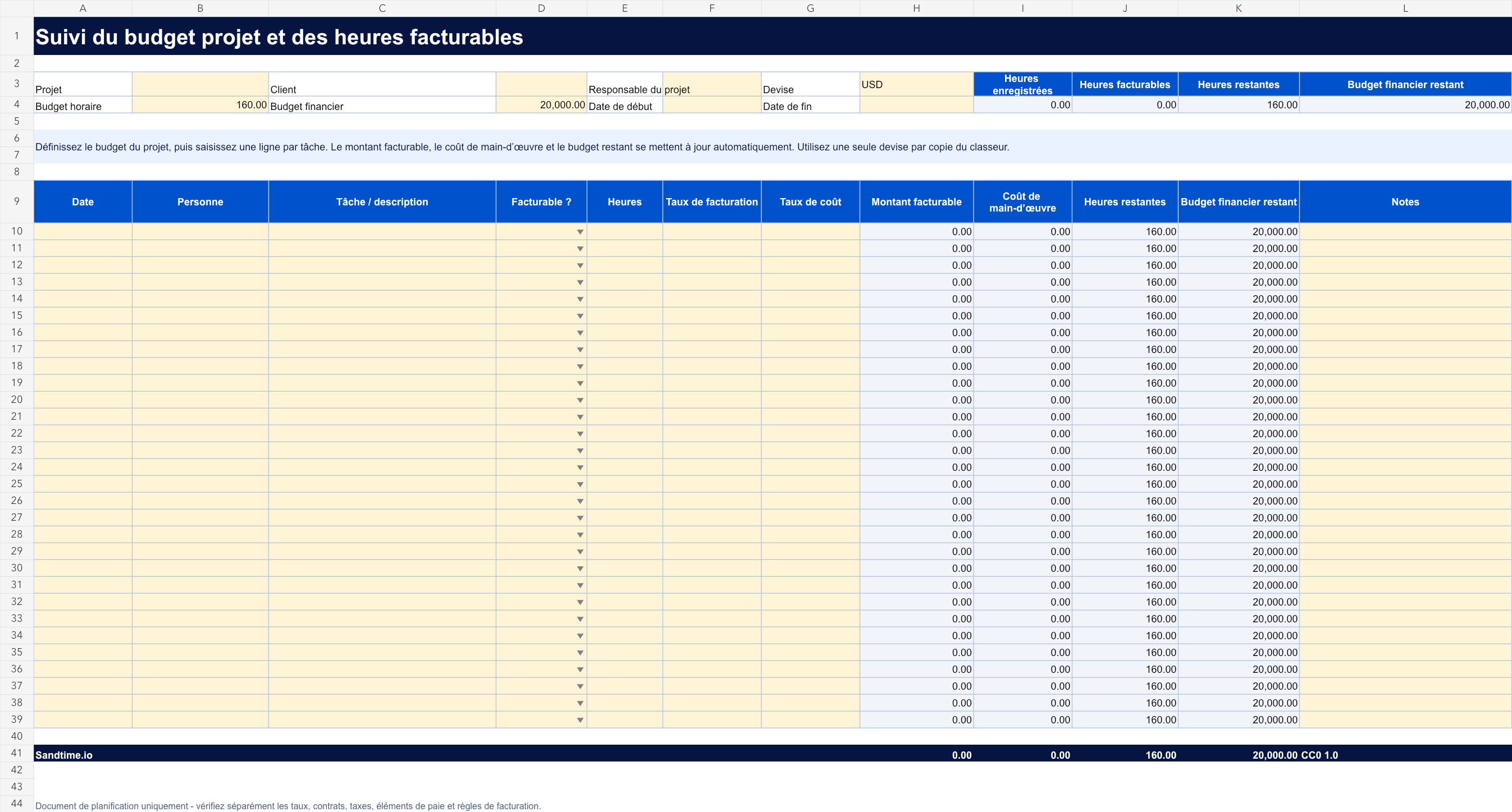1512x812 pixels.
Task: Open the Facturable dropdown in row 31
Action: click(x=579, y=585)
